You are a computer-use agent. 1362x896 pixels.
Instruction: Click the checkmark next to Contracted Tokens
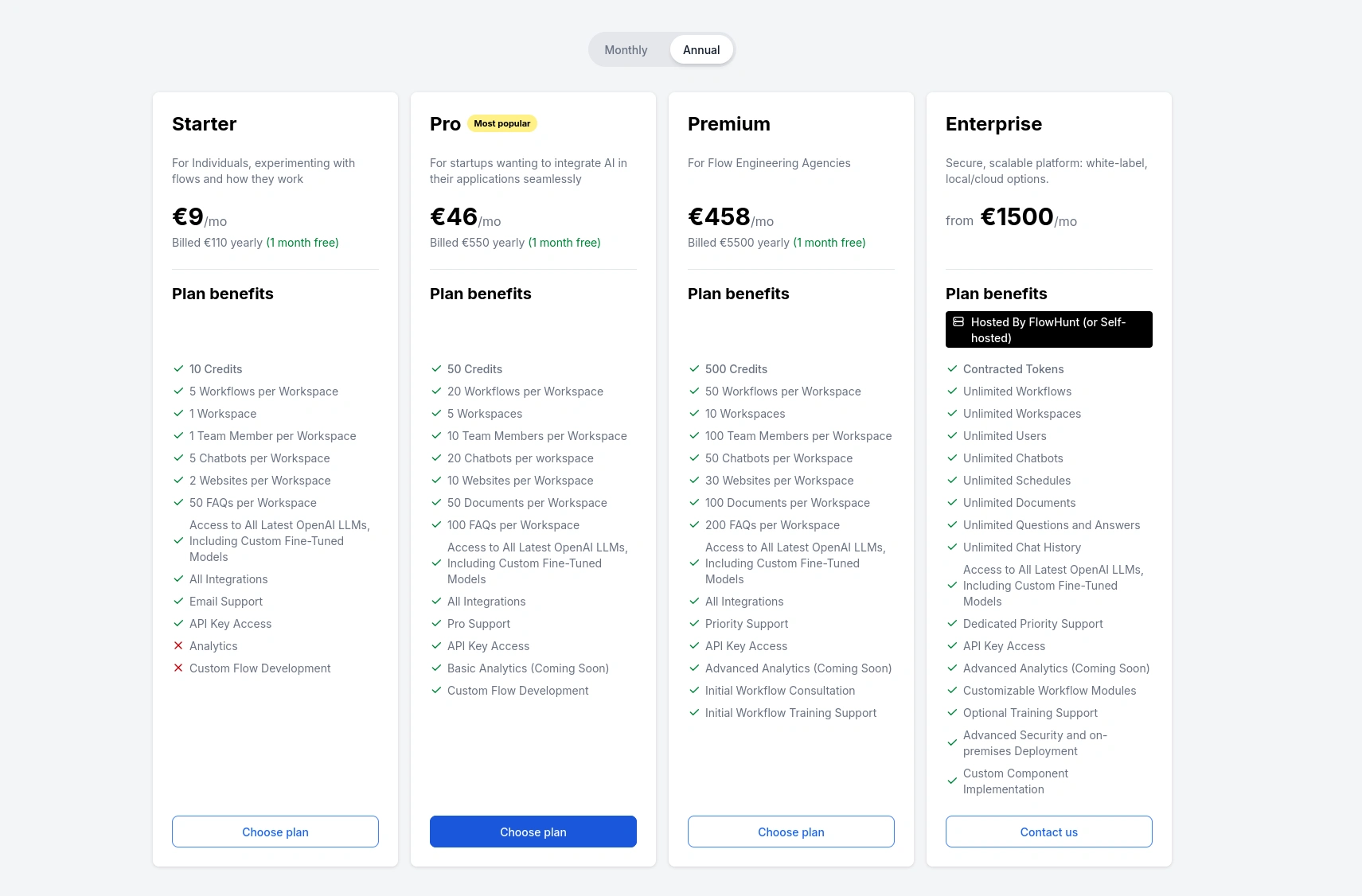pos(952,368)
